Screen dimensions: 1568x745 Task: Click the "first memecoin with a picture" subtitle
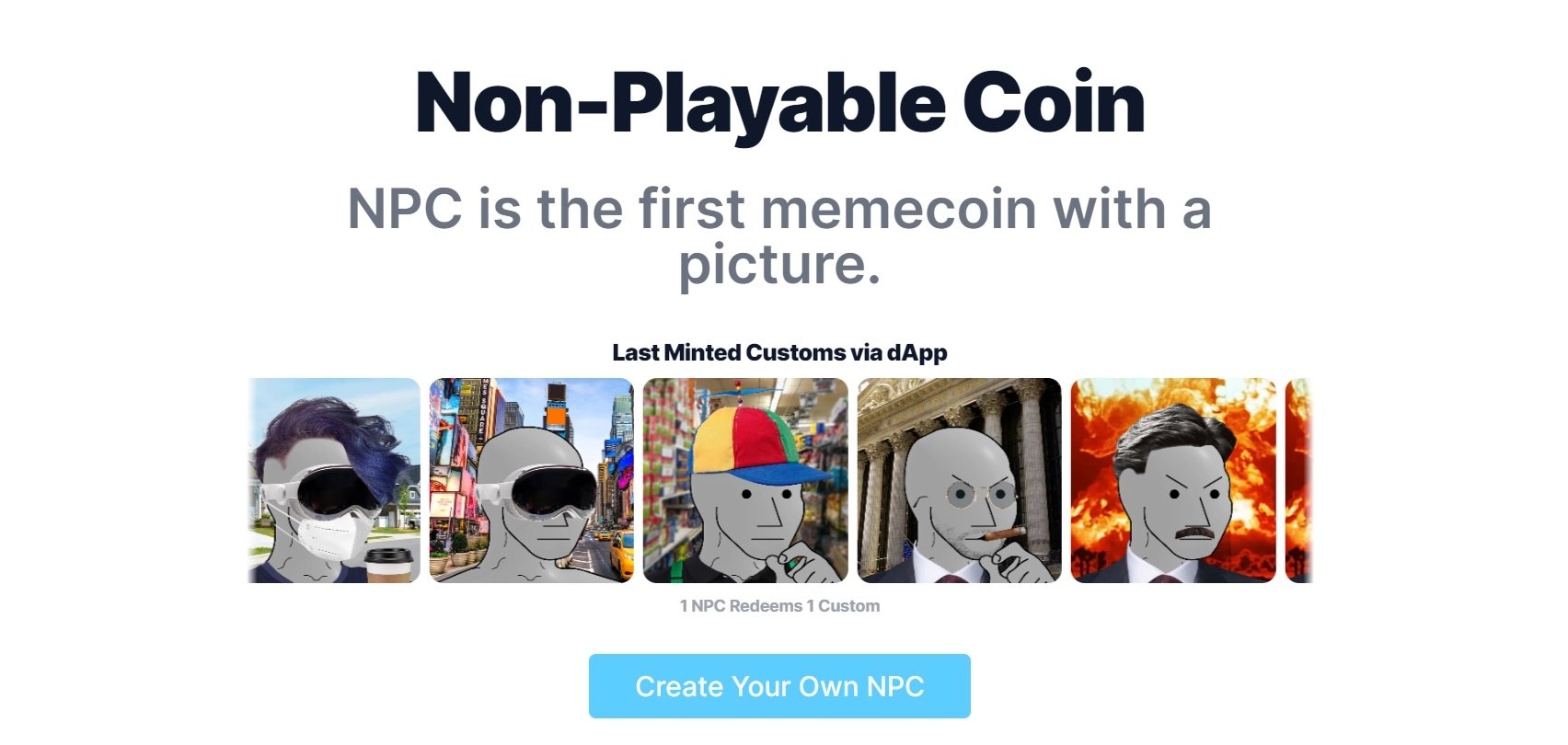click(779, 235)
